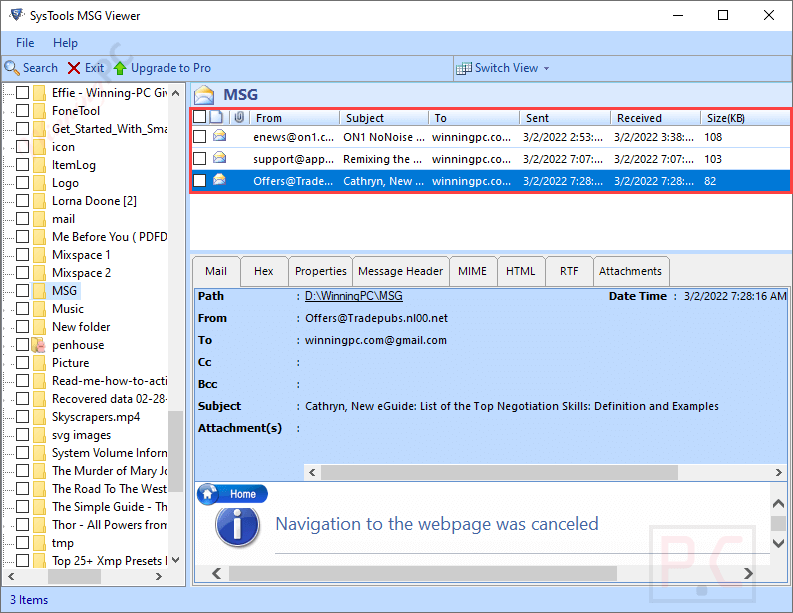Click folder tree scroll down arrow
This screenshot has width=793, height=613.
click(175, 560)
